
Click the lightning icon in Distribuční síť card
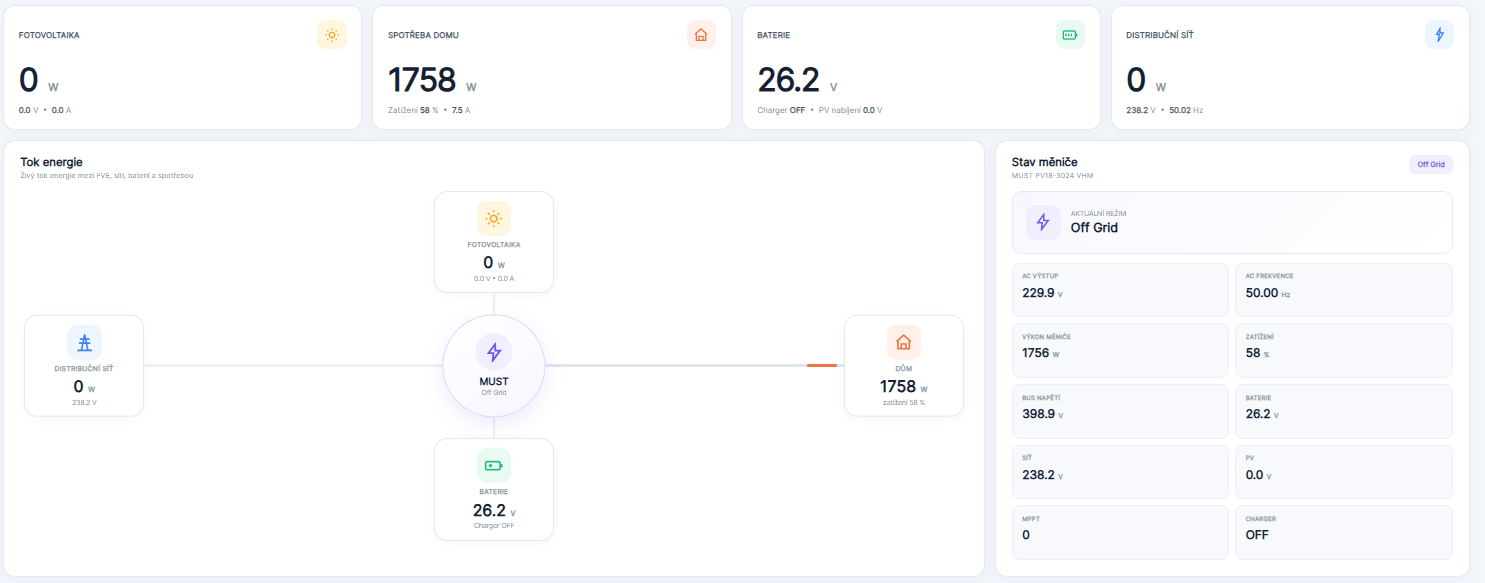click(1439, 35)
